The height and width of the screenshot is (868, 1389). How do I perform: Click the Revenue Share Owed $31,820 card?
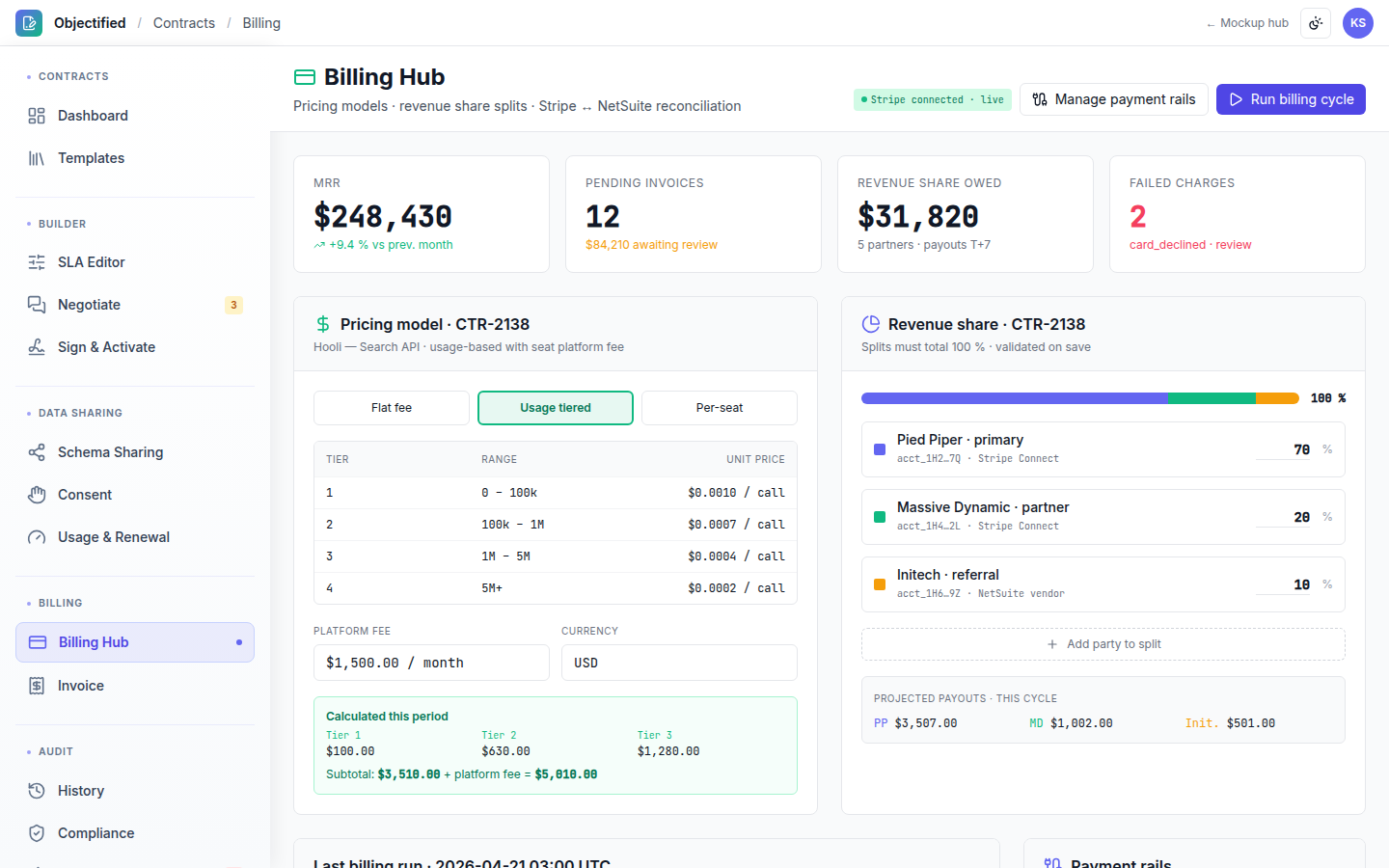coord(966,214)
